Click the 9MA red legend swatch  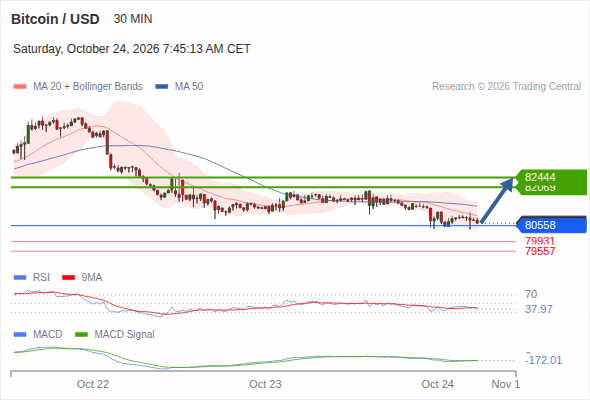click(x=68, y=278)
